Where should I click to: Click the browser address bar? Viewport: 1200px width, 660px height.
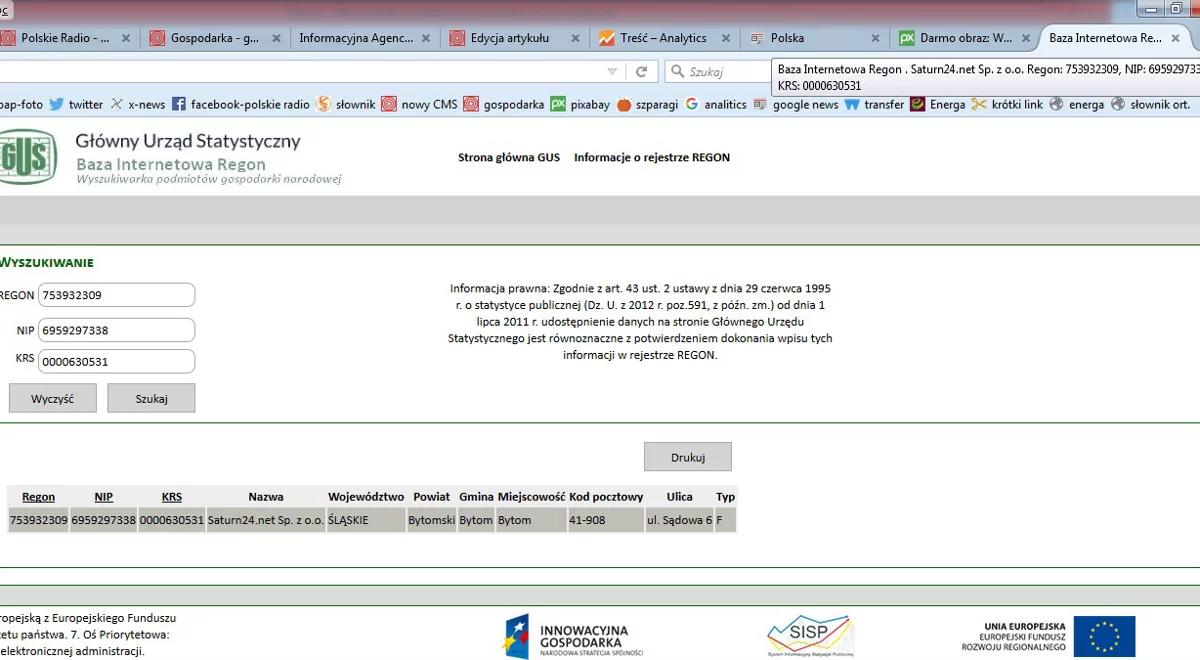300,72
